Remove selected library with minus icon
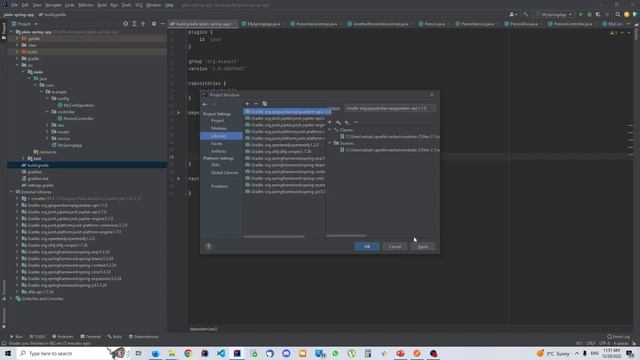Screen dimensions: 640x360 (256, 104)
